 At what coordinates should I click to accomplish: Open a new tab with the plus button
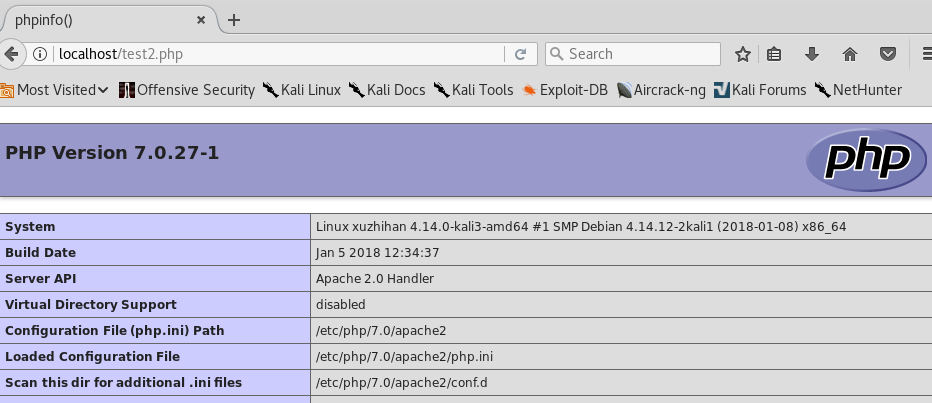[234, 20]
